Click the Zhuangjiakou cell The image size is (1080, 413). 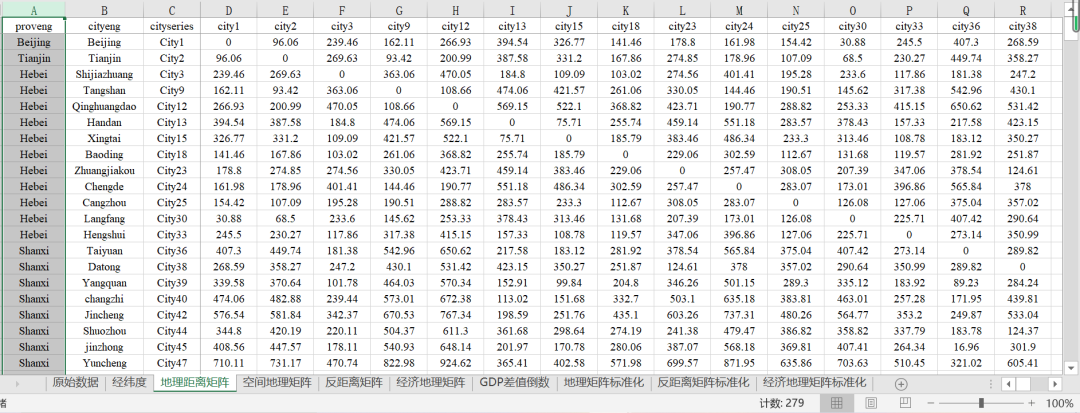coord(105,171)
